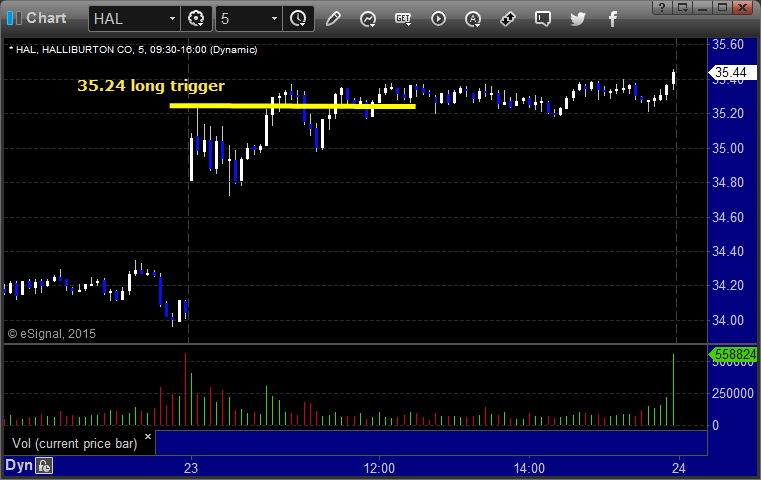Toggle the time lock icon beside Dyn

point(44,466)
